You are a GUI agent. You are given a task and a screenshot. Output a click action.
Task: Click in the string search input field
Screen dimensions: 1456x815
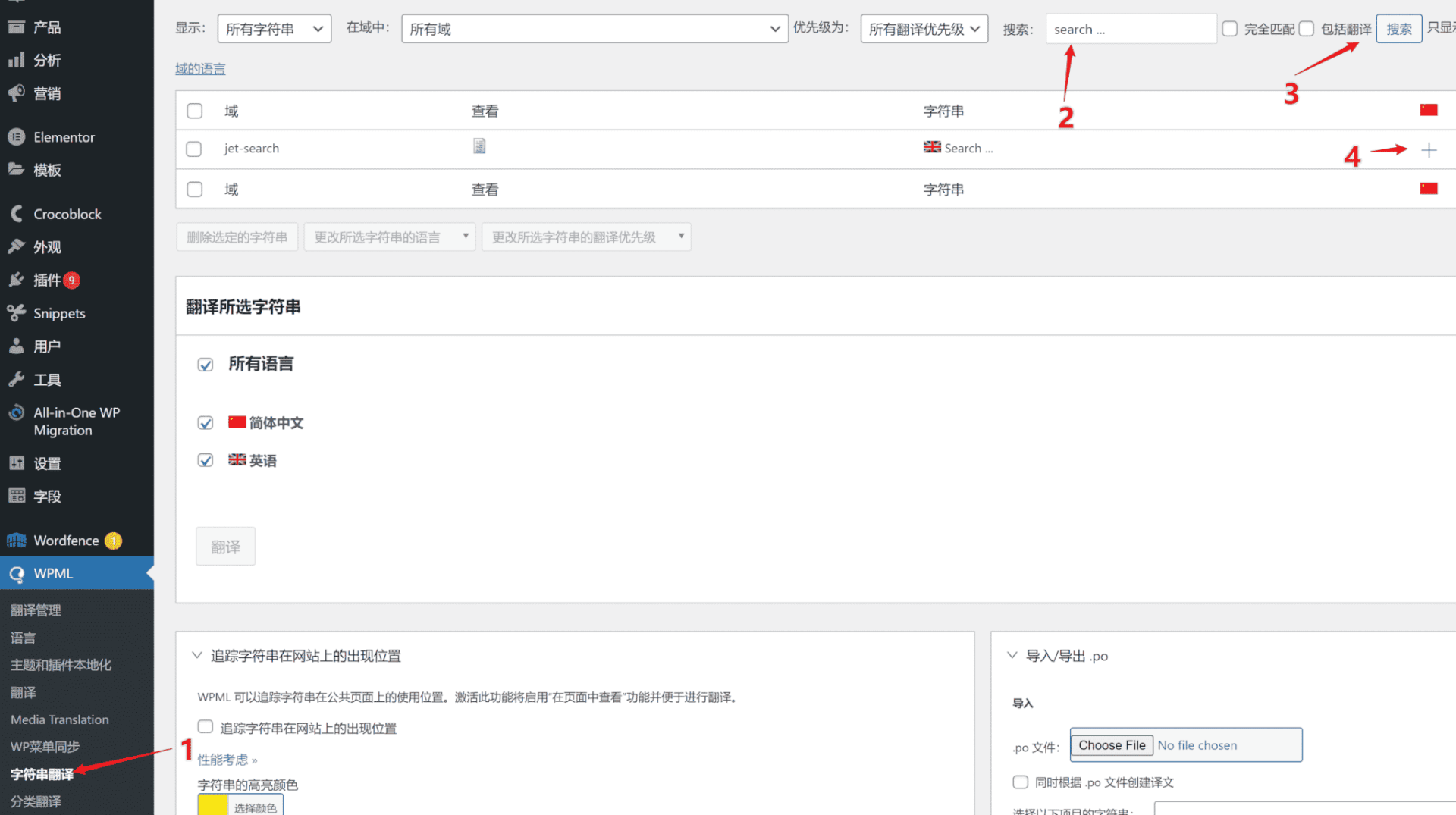tap(1131, 29)
